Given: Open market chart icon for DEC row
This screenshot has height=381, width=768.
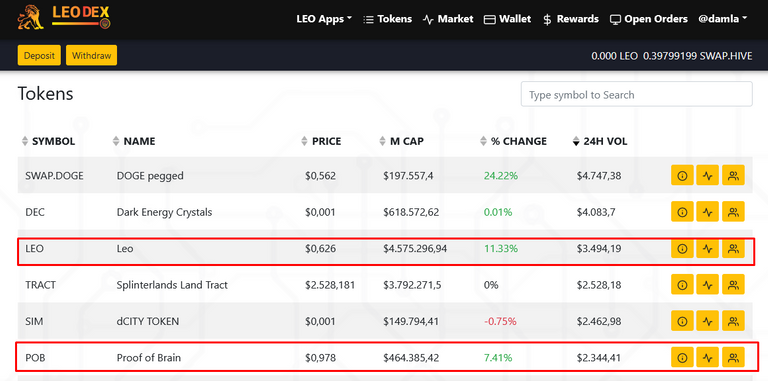Looking at the screenshot, I should [707, 212].
